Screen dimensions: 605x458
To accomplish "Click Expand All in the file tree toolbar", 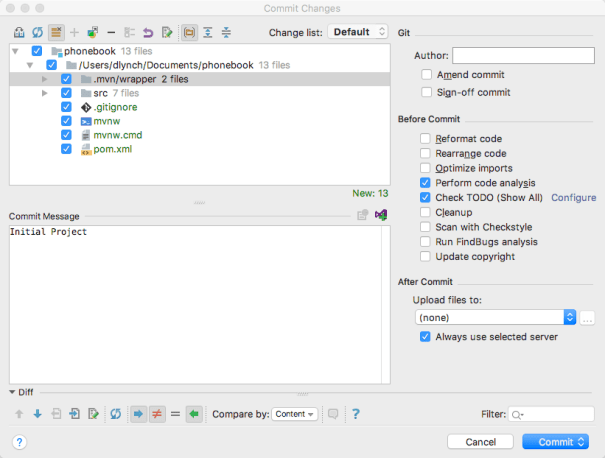I will 208,32.
